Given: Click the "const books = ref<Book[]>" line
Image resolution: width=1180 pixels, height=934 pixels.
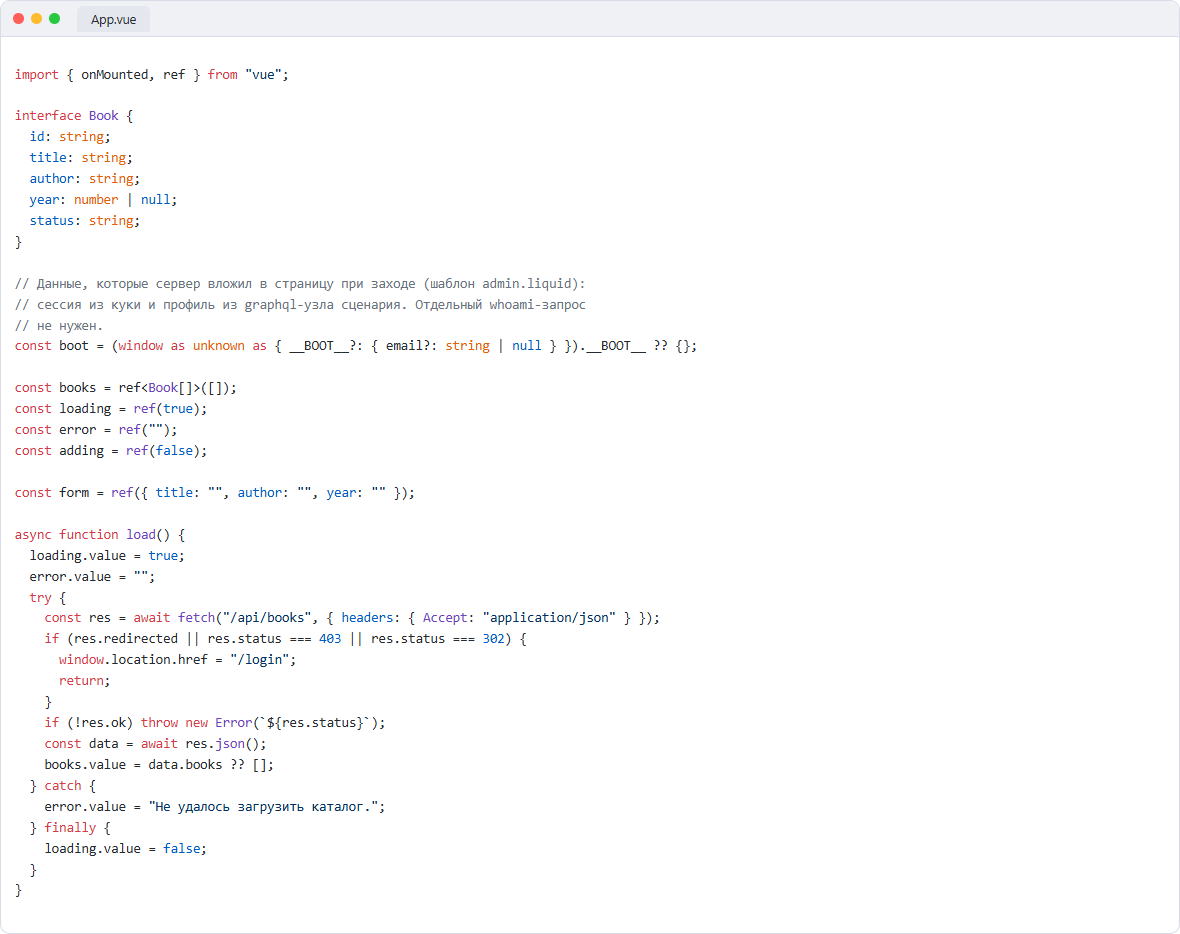Looking at the screenshot, I should 126,388.
